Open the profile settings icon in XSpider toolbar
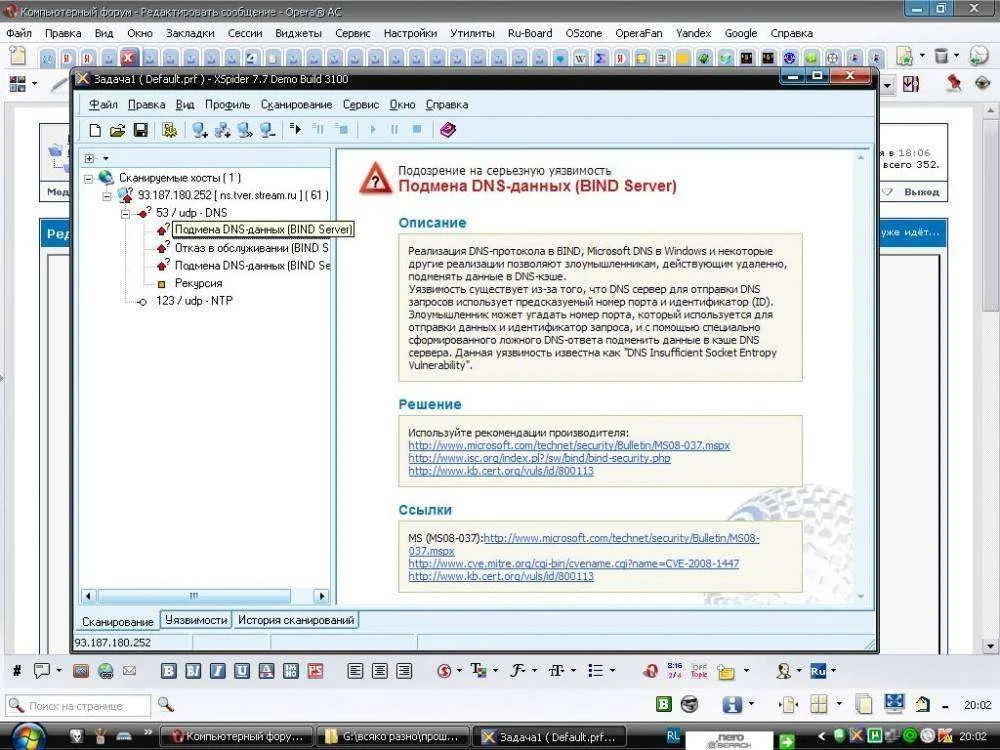Image resolution: width=1000 pixels, height=750 pixels. [169, 130]
